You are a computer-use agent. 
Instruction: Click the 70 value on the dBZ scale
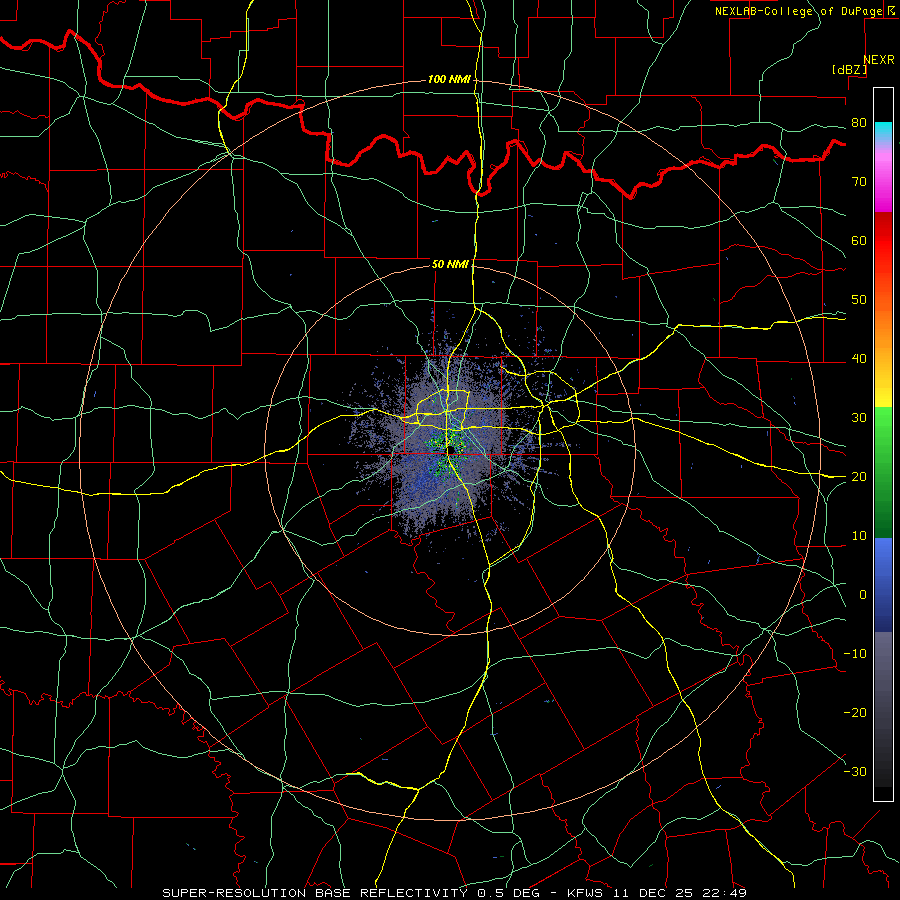pyautogui.click(x=859, y=182)
